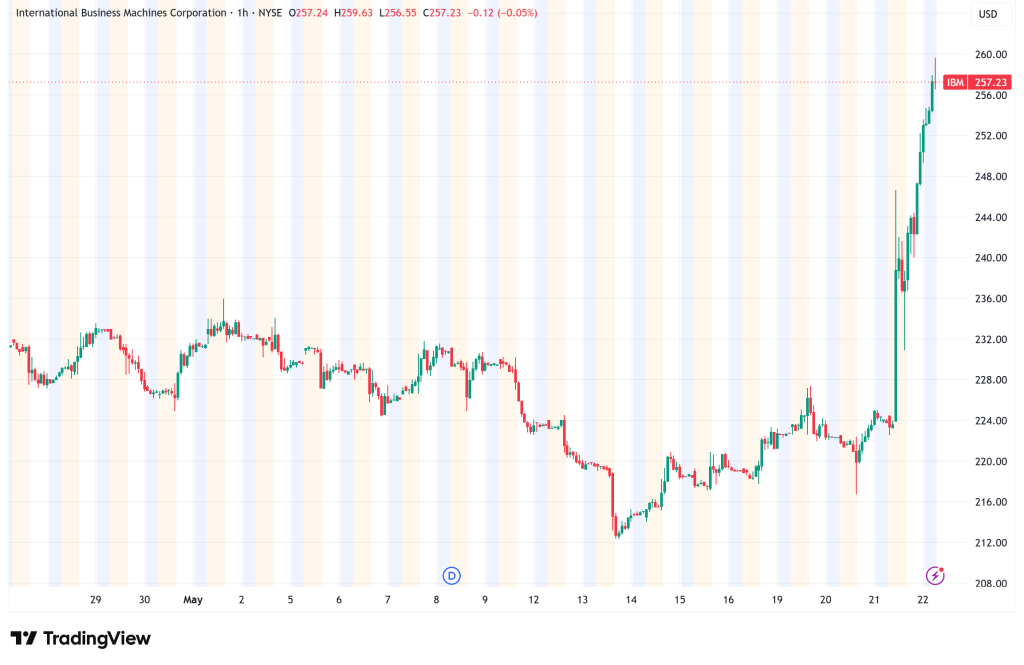Image resolution: width=1024 pixels, height=665 pixels.
Task: Click the date label 20 on time axis
Action: (825, 600)
